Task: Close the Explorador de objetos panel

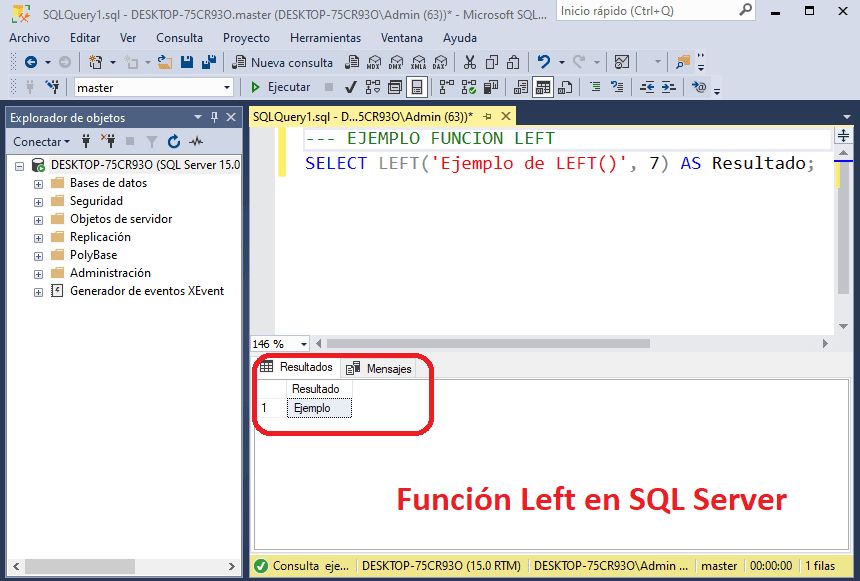Action: pos(231,117)
